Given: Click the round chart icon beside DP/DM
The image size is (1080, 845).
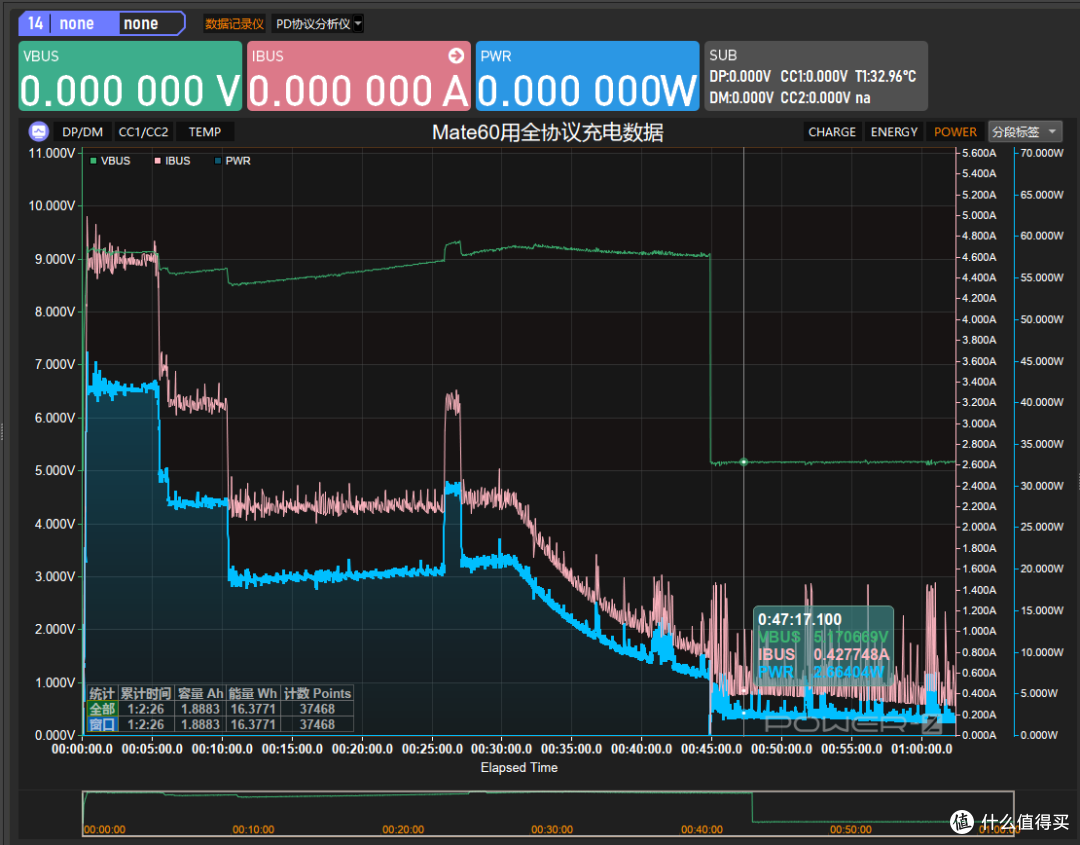Looking at the screenshot, I should pos(39,132).
